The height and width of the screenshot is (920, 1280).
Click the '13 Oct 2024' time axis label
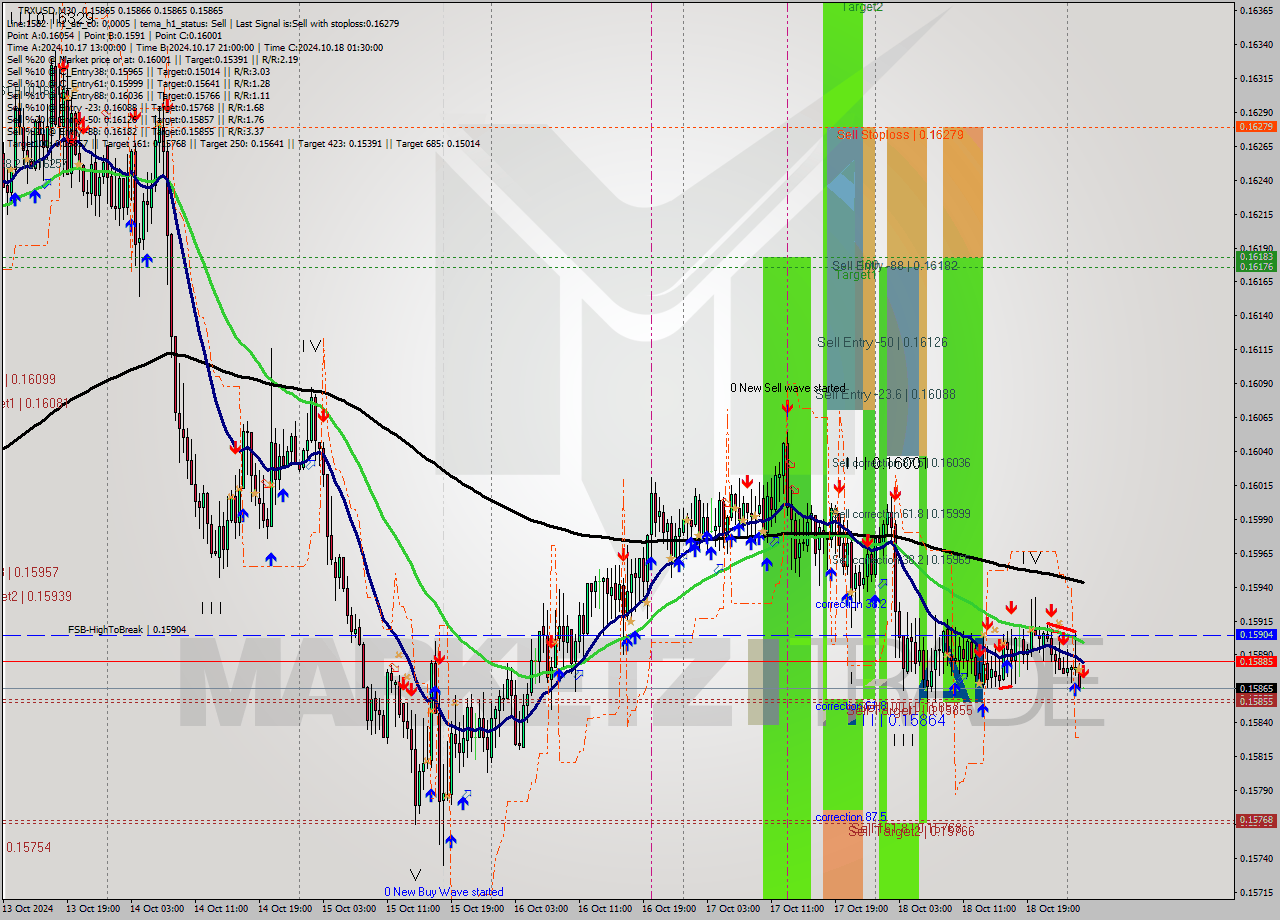[30, 909]
